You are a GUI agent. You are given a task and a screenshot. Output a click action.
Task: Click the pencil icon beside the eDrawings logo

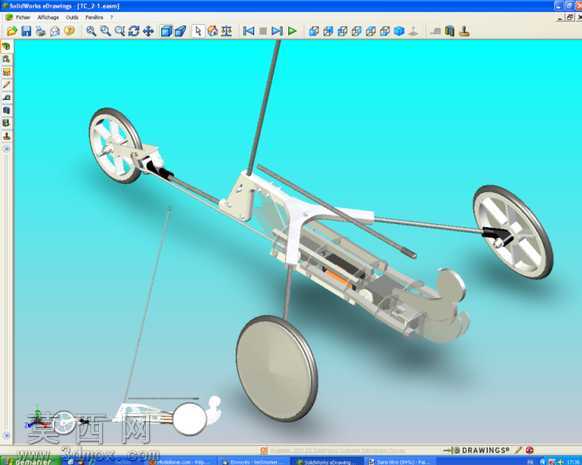[519, 450]
